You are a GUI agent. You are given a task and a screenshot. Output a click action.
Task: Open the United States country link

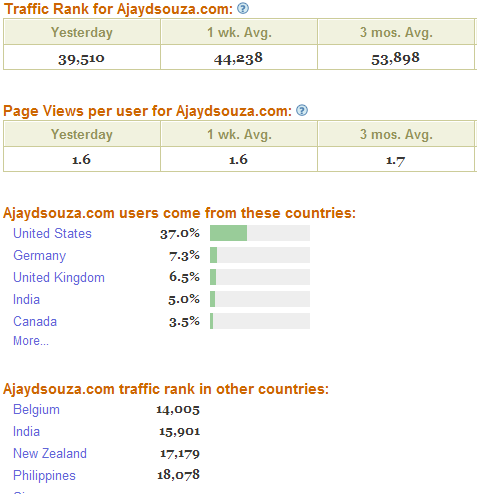click(x=52, y=233)
